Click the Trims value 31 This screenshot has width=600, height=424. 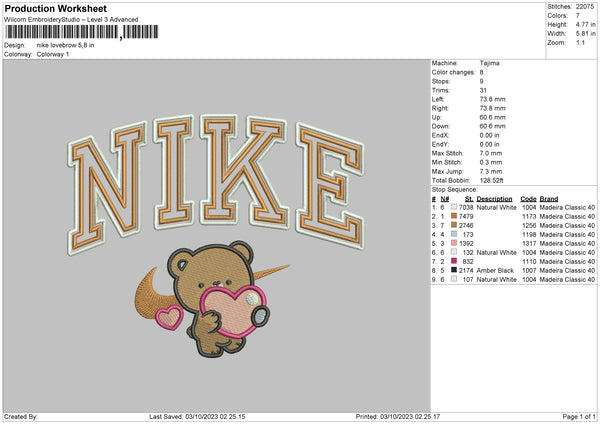483,90
